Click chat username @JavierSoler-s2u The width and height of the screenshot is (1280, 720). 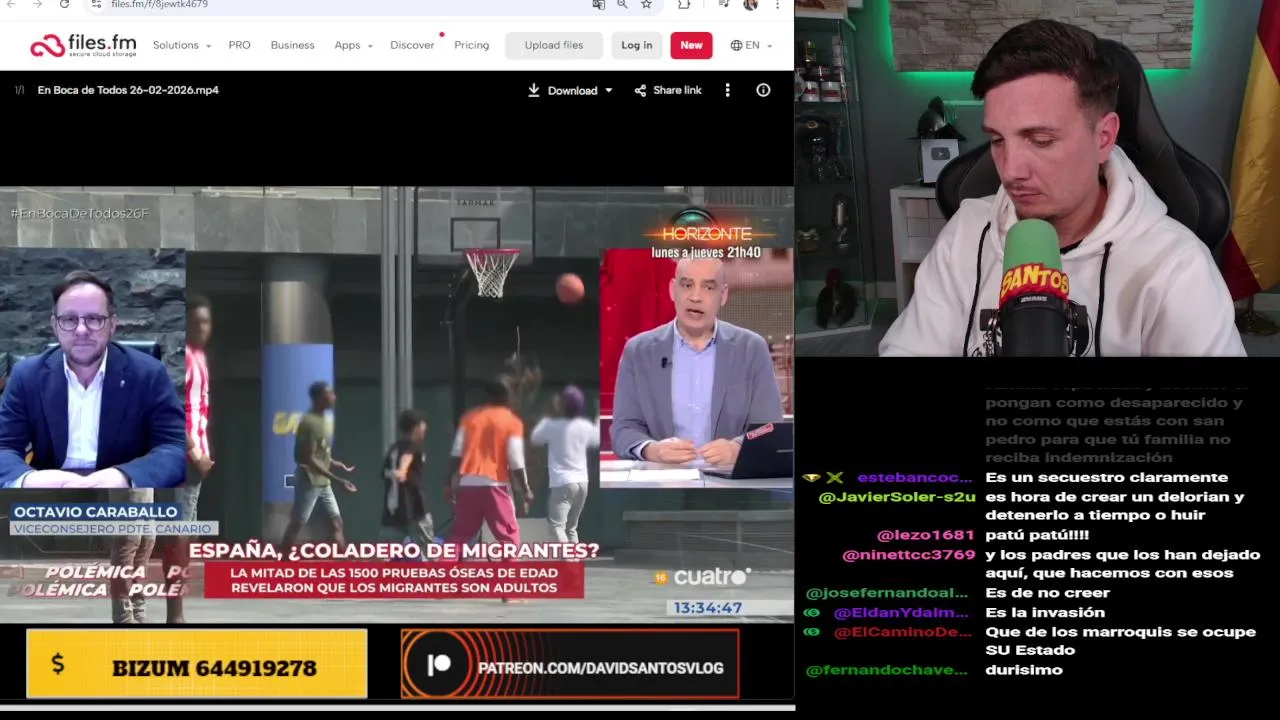point(897,497)
